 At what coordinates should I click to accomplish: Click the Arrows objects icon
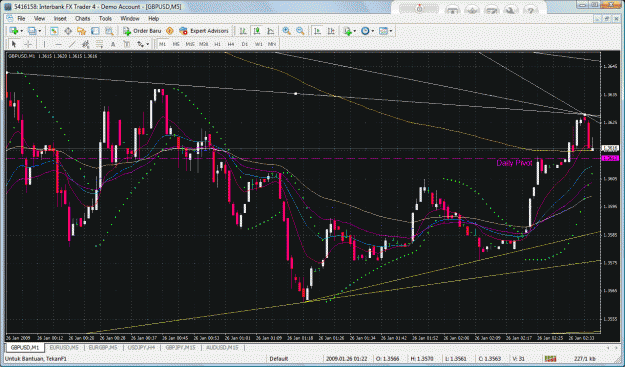140,44
